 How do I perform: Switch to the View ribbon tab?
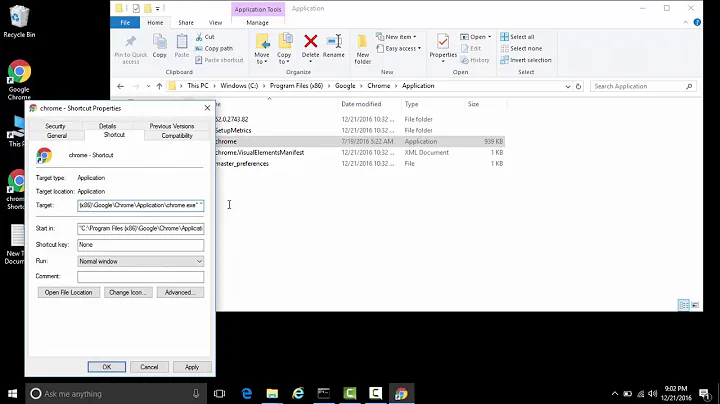[215, 22]
